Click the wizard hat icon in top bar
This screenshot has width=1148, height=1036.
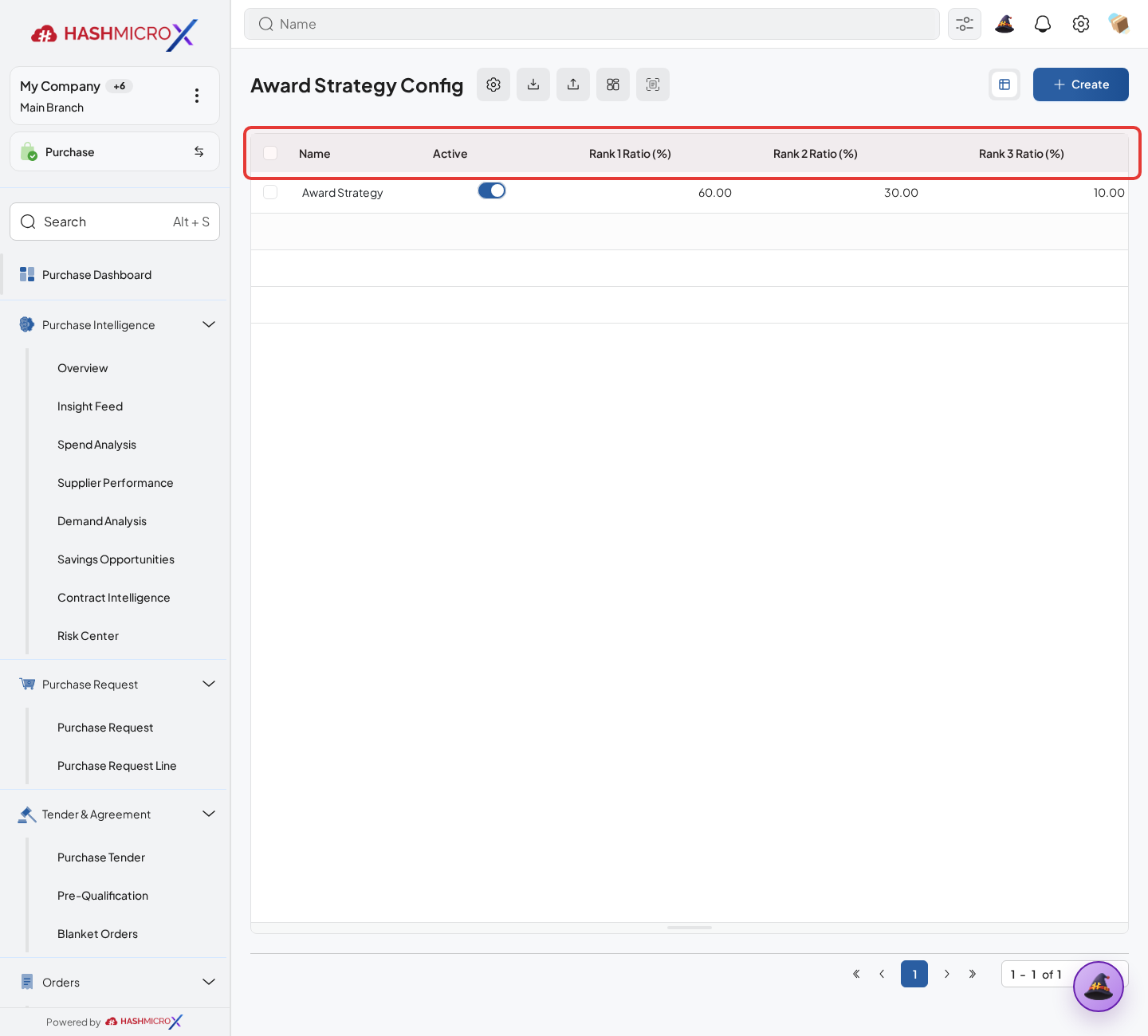coord(1005,24)
